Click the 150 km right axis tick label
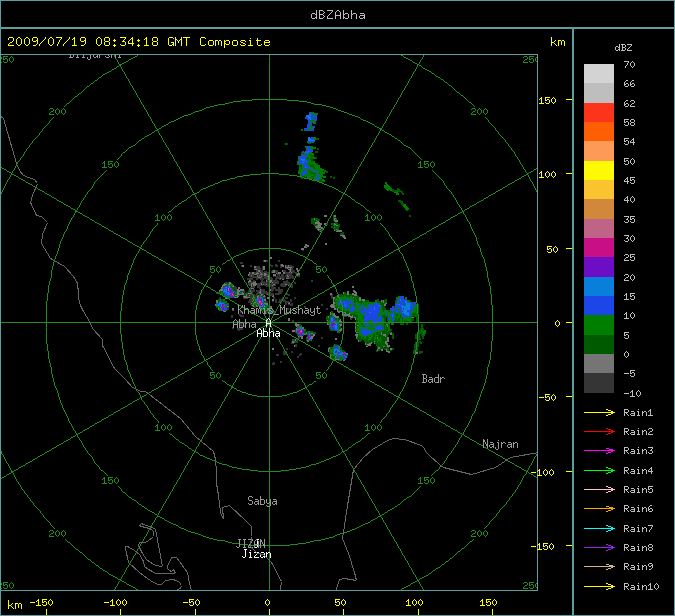 [548, 100]
